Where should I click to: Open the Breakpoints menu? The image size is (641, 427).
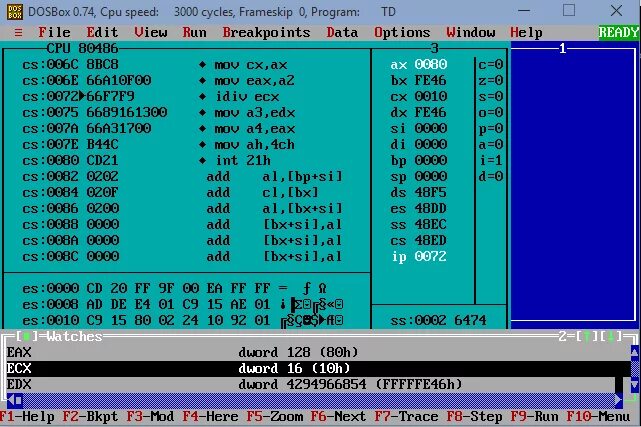266,32
